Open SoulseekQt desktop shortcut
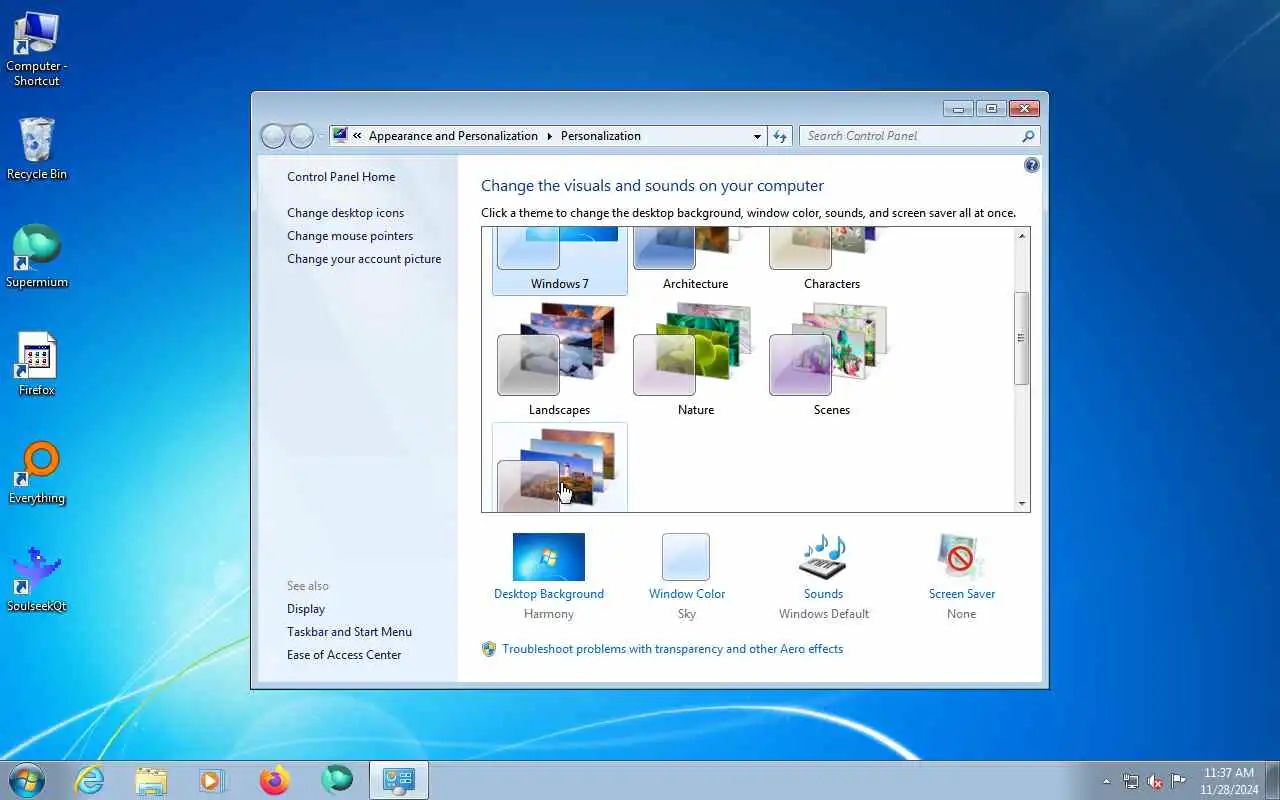 (37, 581)
